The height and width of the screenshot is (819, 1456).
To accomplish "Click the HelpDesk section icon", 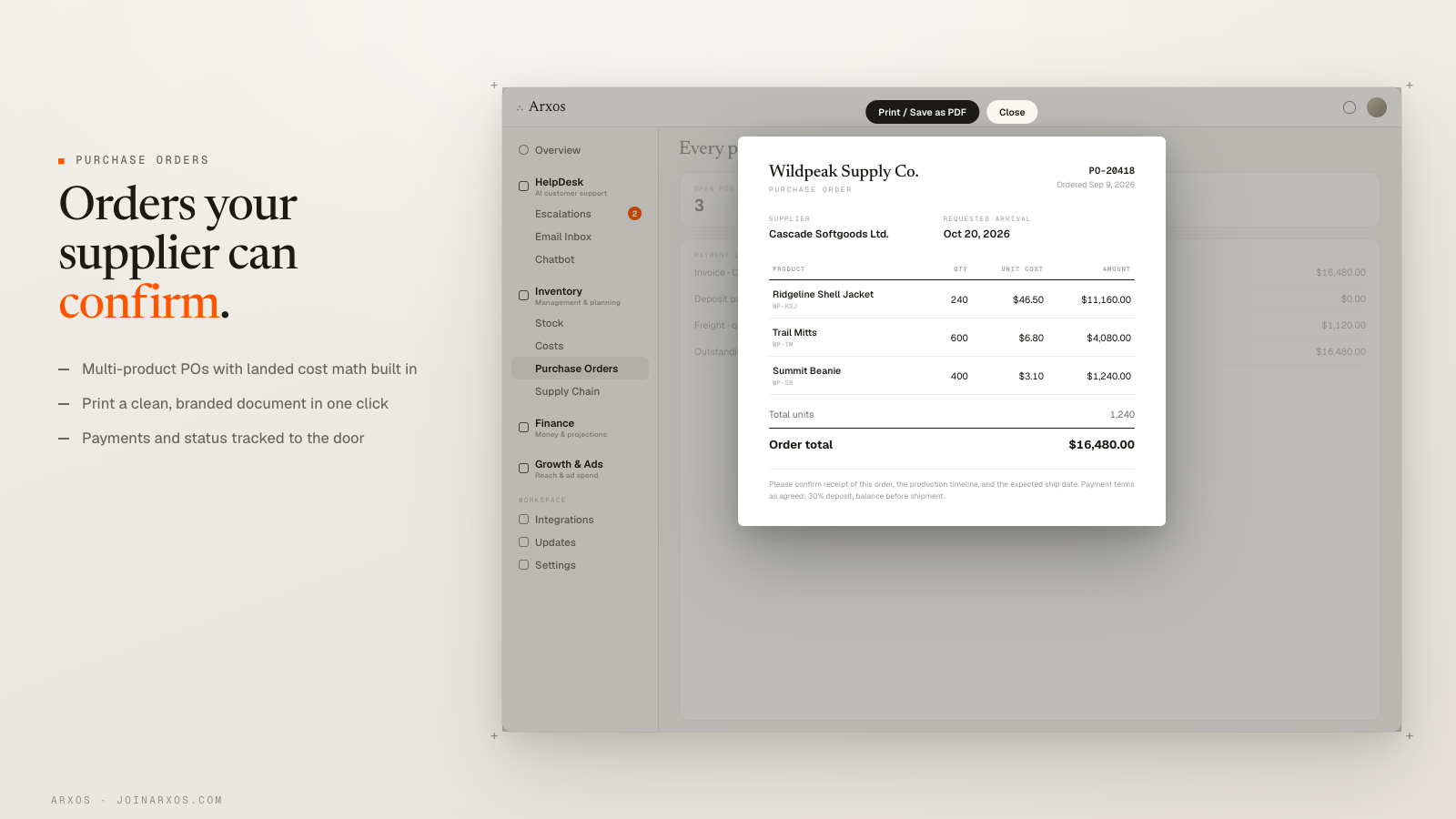I will (x=523, y=187).
